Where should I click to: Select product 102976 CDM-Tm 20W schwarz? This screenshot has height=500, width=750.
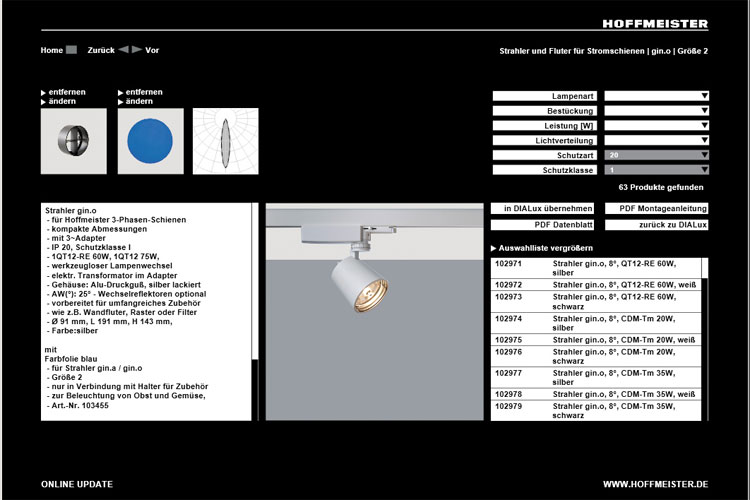coord(596,356)
